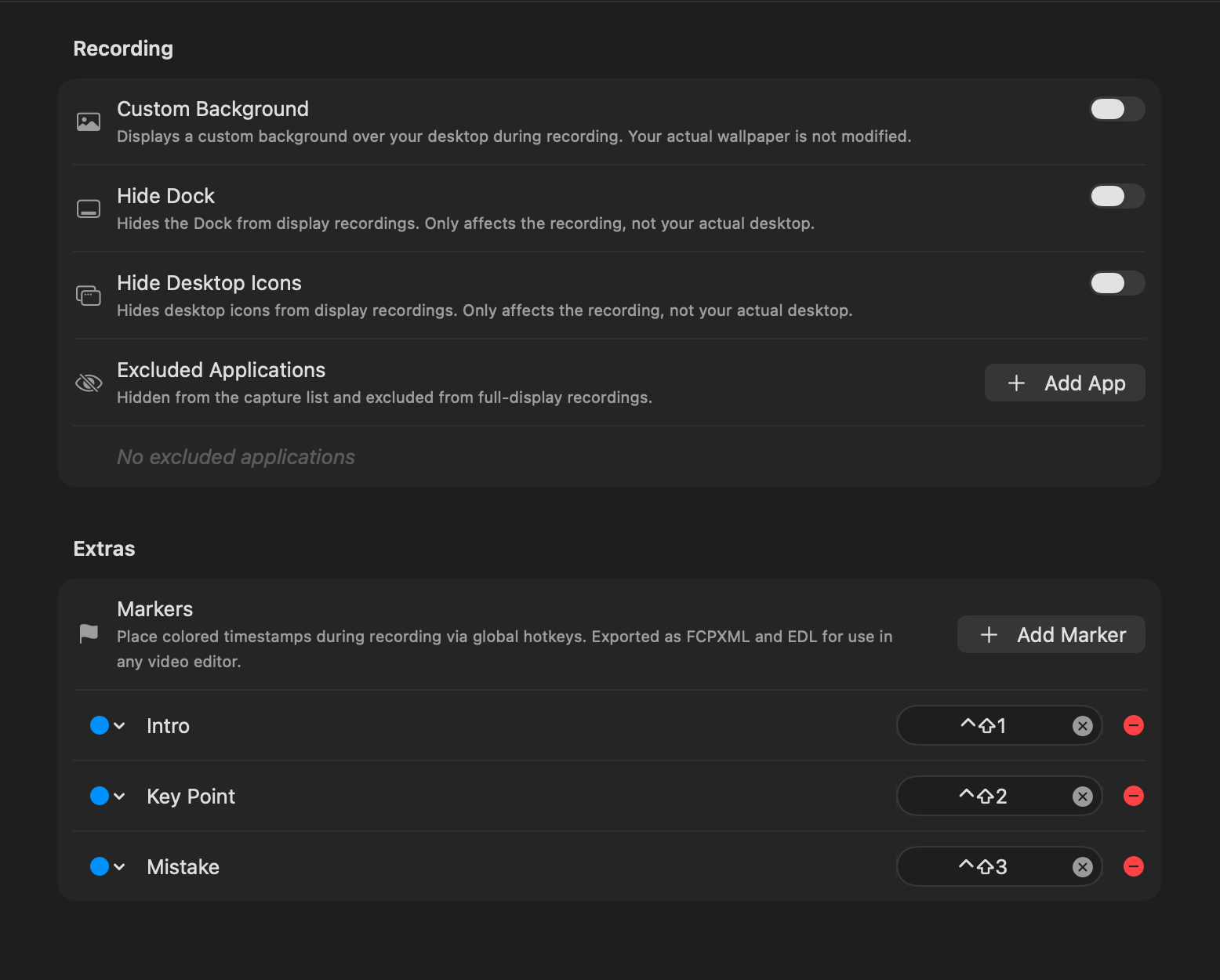The image size is (1220, 980).
Task: Click the Custom Background picture icon
Action: (x=89, y=122)
